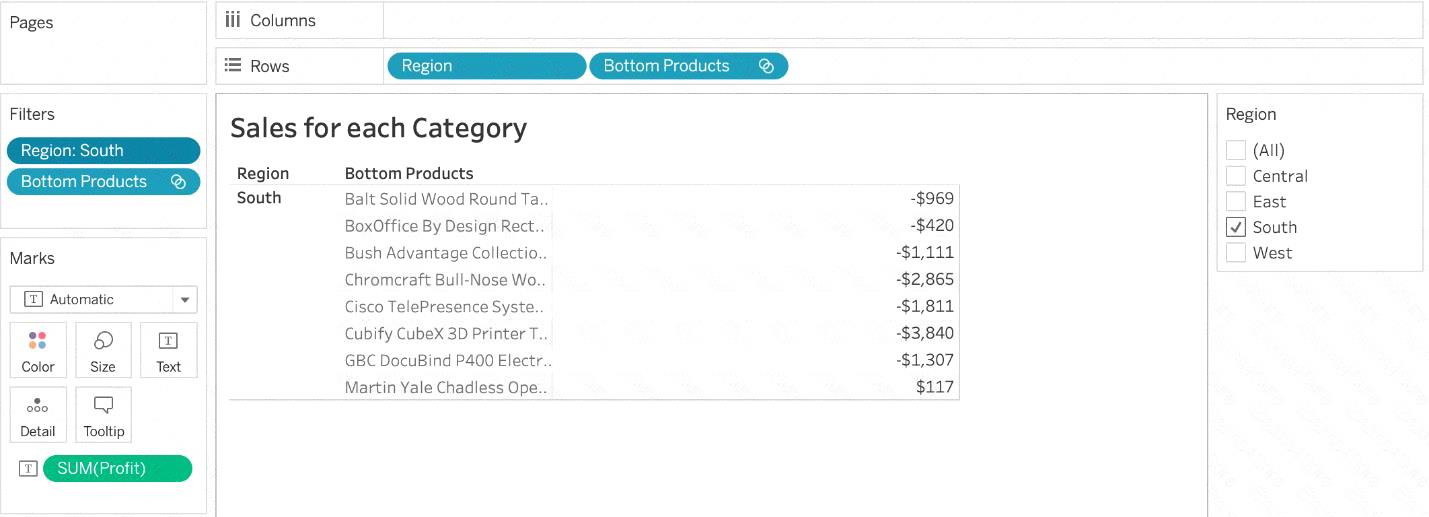Click text icon beside SUM(Profit) pill

(29, 469)
